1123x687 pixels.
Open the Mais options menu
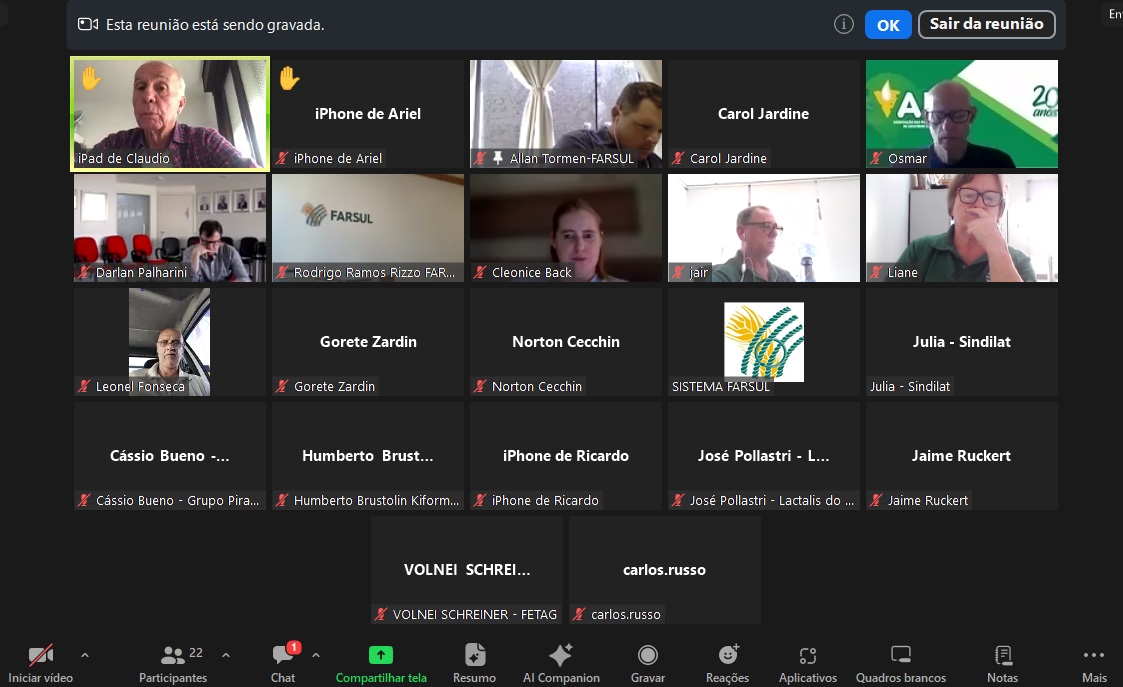point(1094,656)
